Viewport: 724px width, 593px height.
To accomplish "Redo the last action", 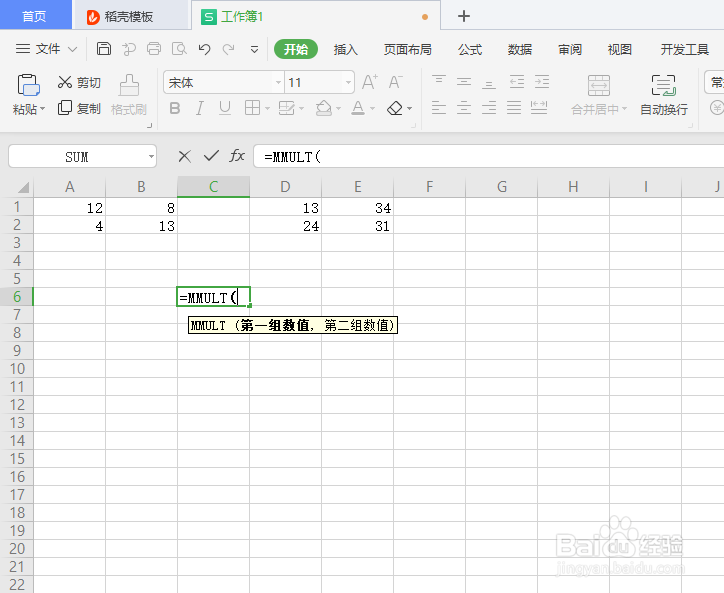I will [229, 49].
